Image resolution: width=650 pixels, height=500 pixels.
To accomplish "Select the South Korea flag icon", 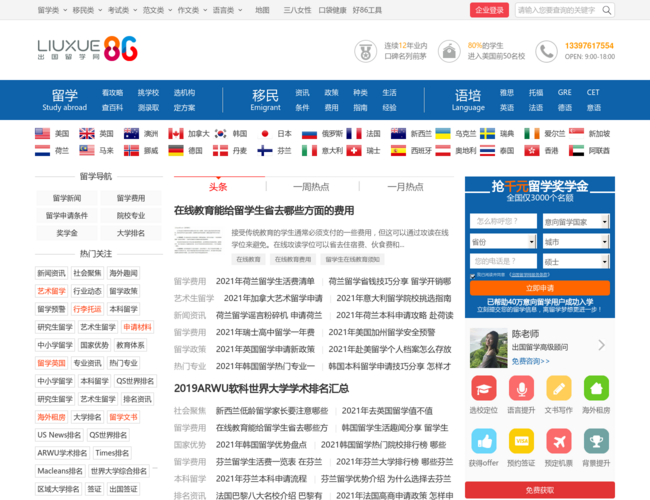I will [221, 133].
